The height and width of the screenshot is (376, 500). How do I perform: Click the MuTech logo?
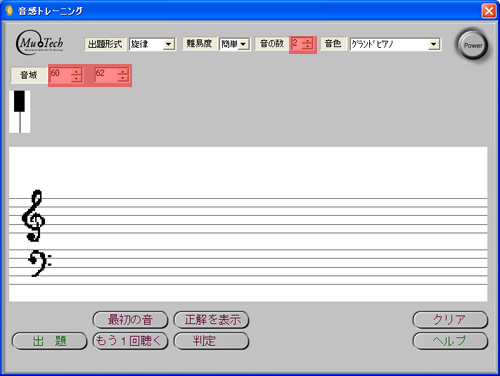click(40, 43)
